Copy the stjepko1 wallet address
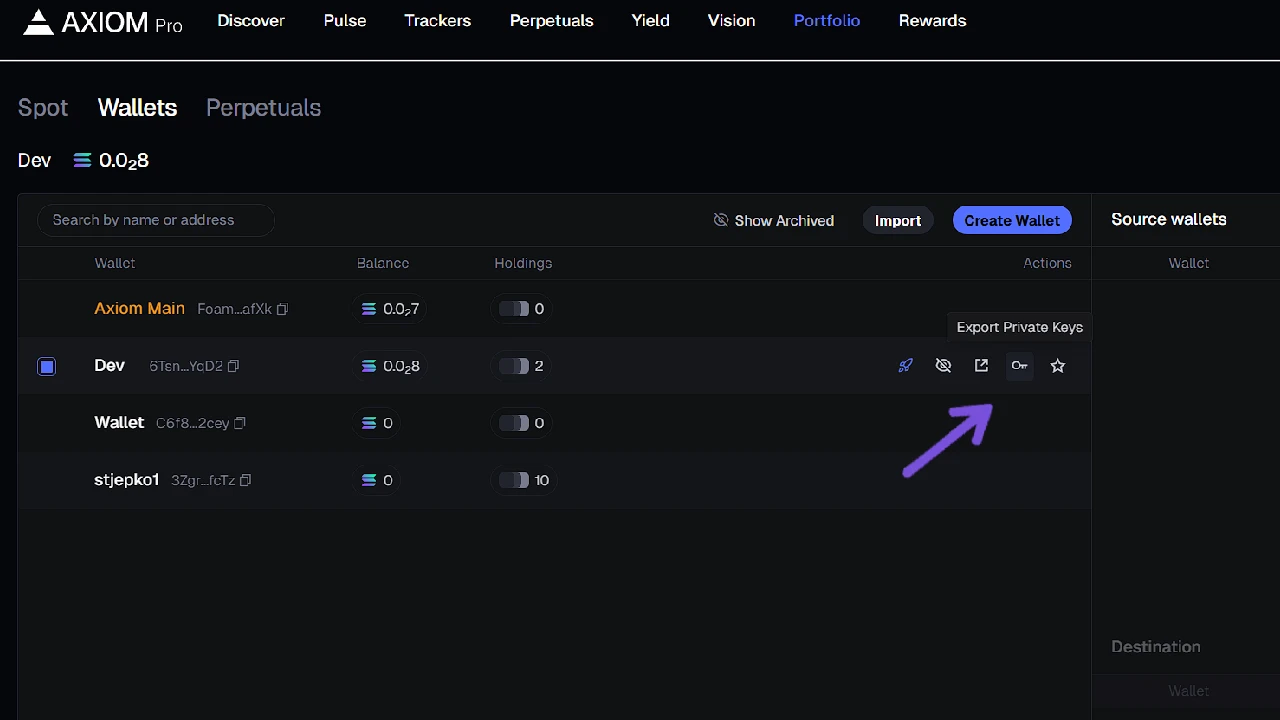This screenshot has height=720, width=1280. pyautogui.click(x=245, y=480)
